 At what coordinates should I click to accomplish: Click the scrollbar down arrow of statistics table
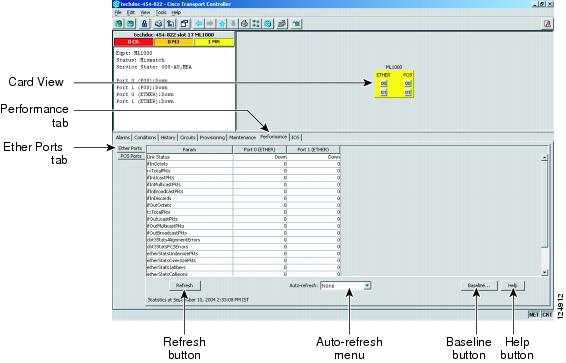pyautogui.click(x=545, y=272)
